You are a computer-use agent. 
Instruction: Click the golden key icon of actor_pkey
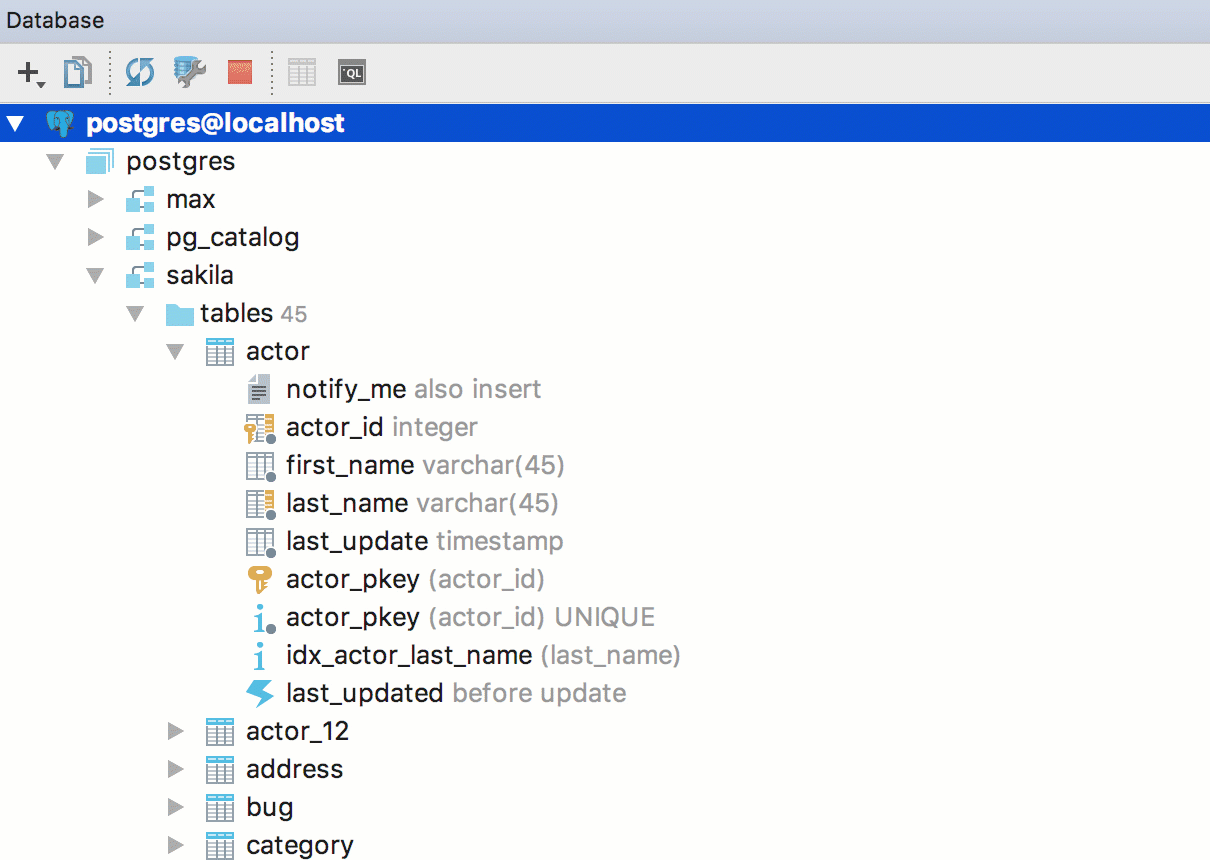point(260,579)
